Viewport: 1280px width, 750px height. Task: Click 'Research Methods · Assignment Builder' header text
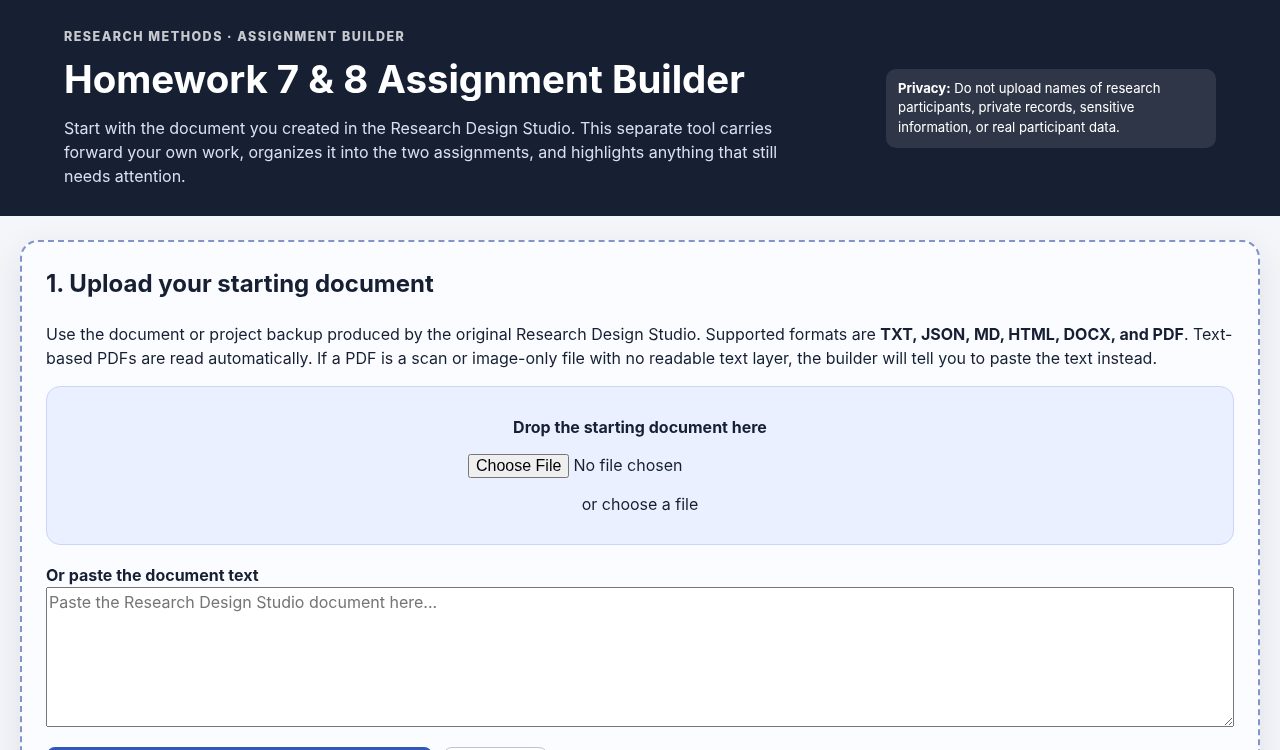(x=234, y=36)
